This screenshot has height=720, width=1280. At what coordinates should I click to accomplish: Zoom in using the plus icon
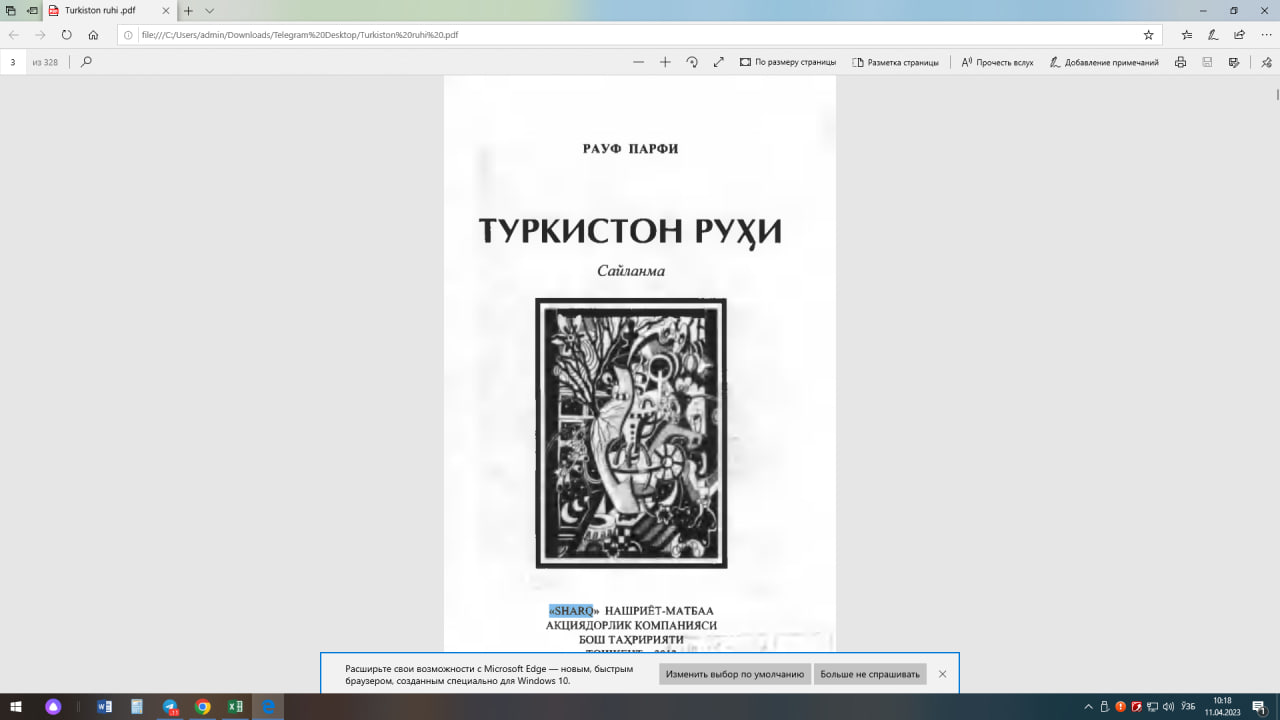pos(665,62)
